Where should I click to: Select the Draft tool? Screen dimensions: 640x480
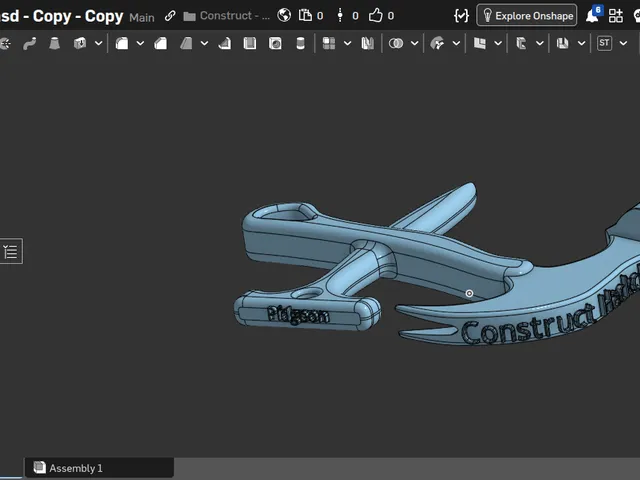(186, 43)
